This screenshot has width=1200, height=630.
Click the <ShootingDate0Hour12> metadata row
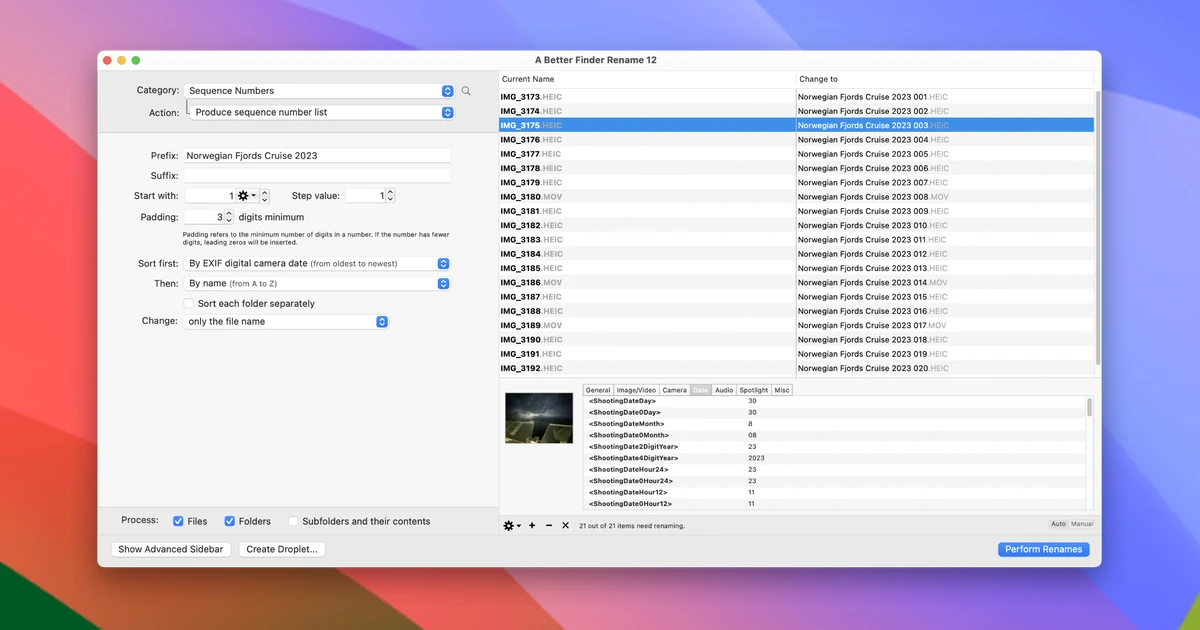tap(835, 504)
